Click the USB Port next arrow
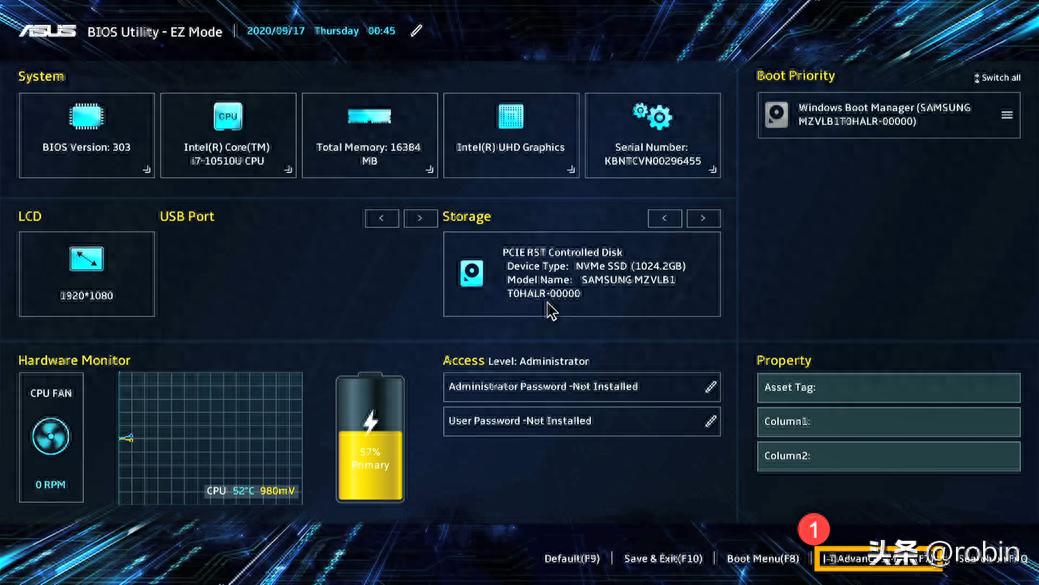This screenshot has width=1039, height=585. pyautogui.click(x=420, y=218)
